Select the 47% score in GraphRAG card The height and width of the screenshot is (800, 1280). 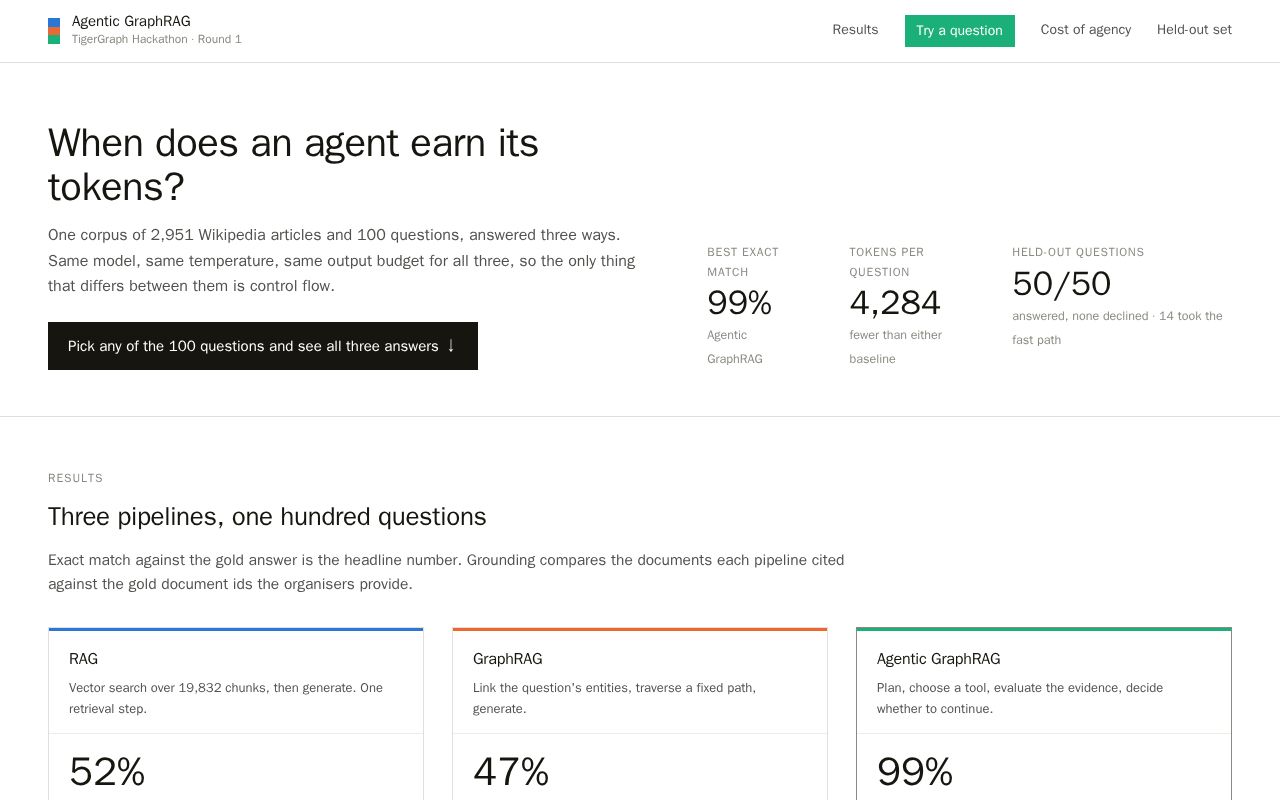click(511, 772)
